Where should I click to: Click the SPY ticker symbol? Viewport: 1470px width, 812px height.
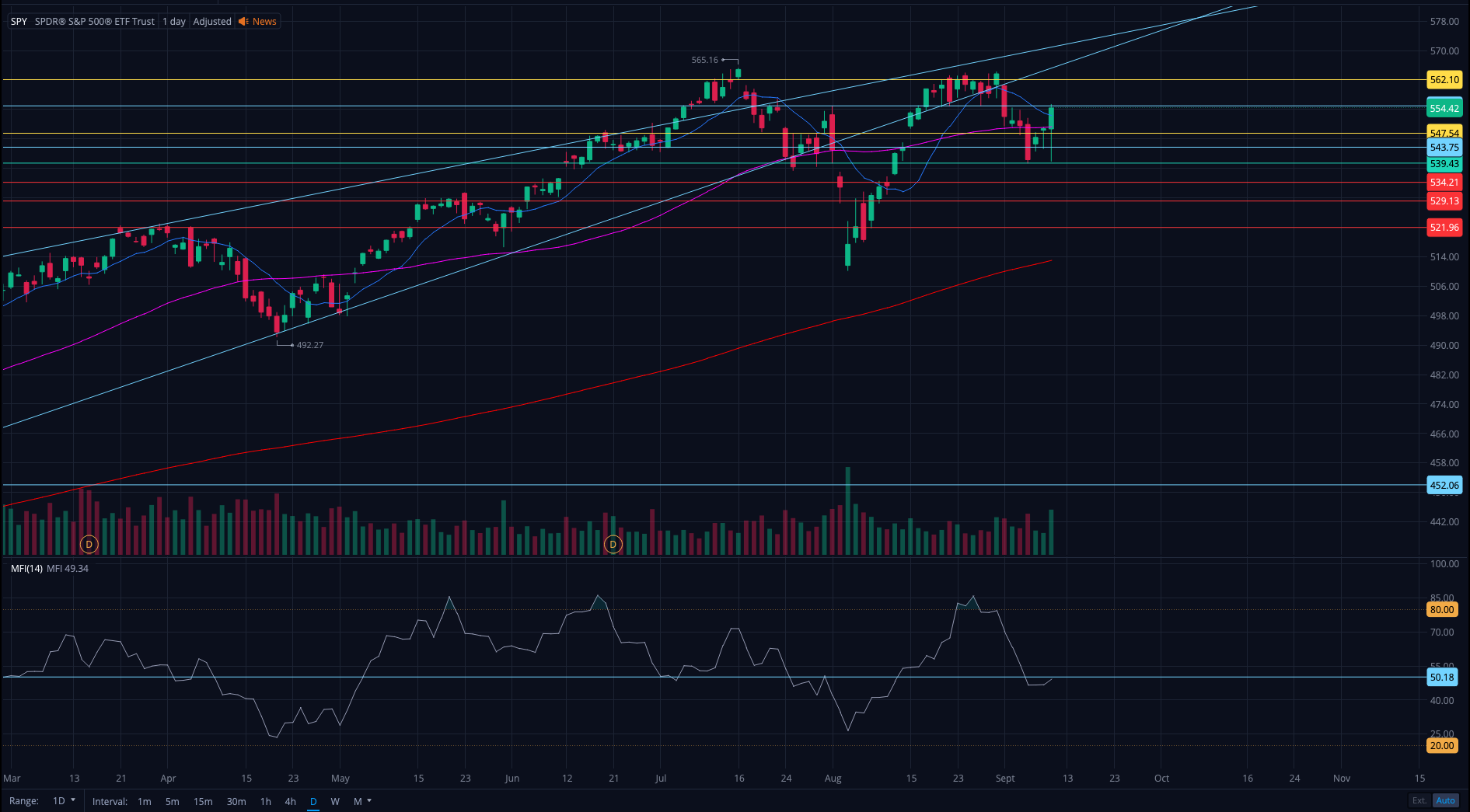pyautogui.click(x=19, y=22)
